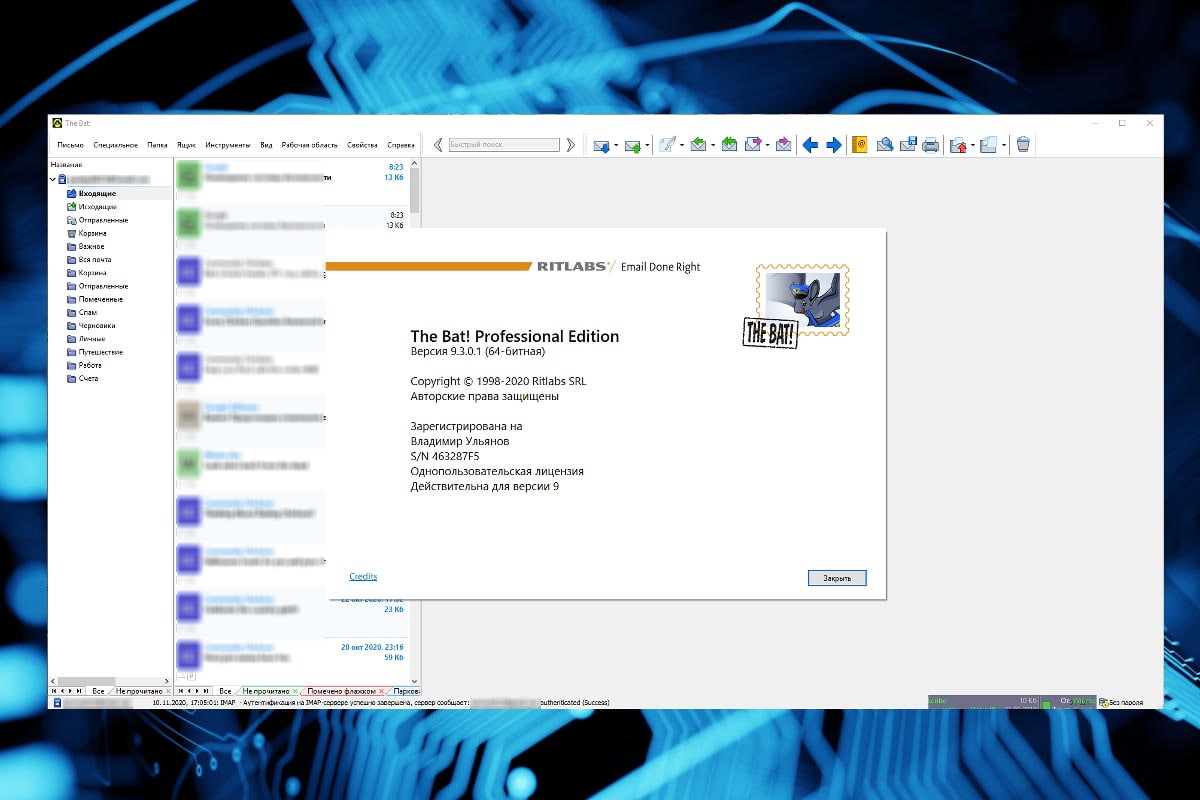Switch to the Помечено флажком tab
Screen dimensions: 1200x800
341,691
